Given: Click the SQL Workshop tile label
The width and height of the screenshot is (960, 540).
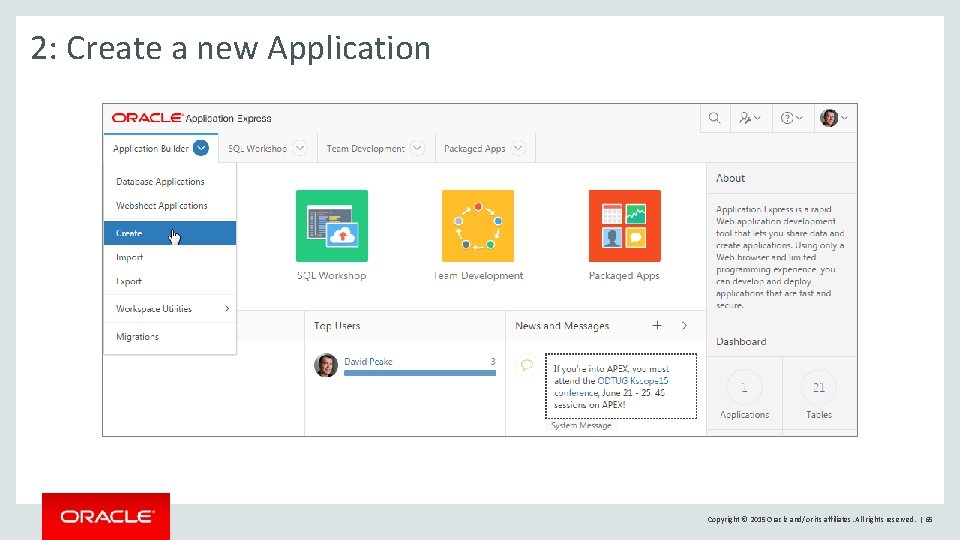Looking at the screenshot, I should click(332, 276).
